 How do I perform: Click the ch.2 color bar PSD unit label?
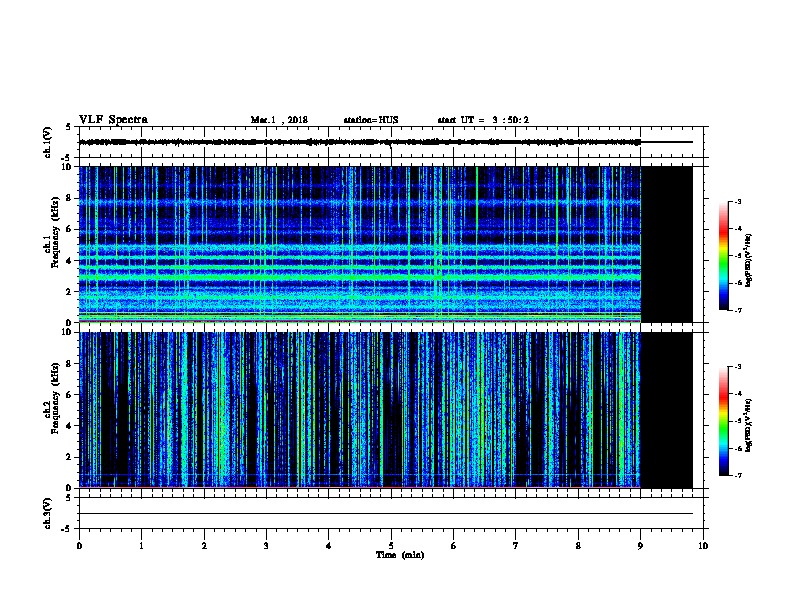coord(748,426)
